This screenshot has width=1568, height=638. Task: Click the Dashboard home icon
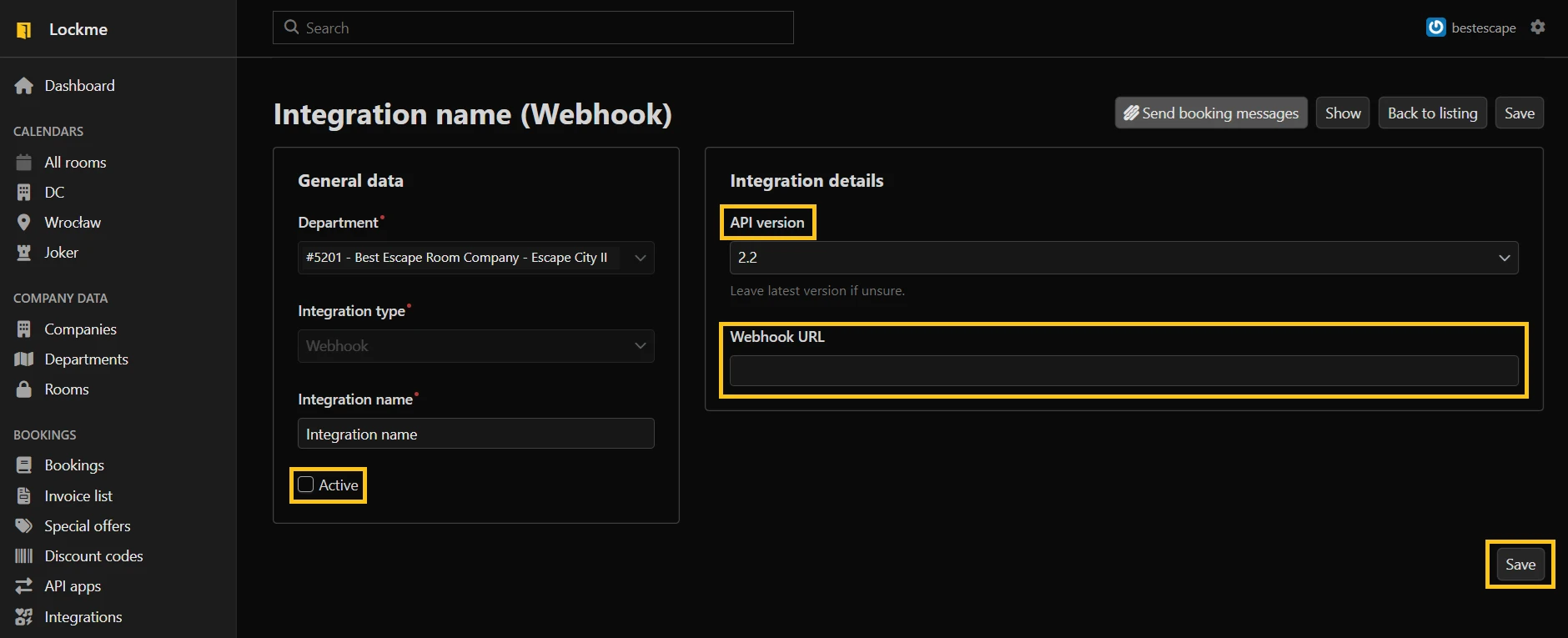click(x=24, y=86)
